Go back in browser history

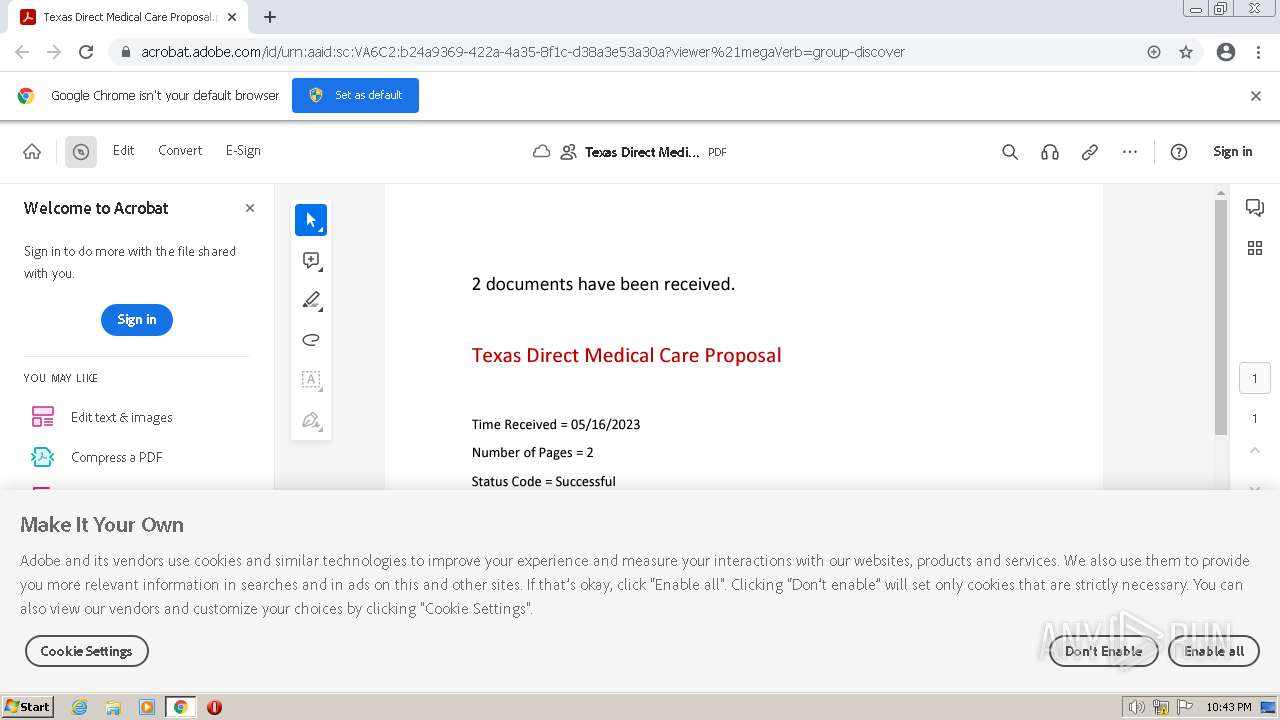22,52
